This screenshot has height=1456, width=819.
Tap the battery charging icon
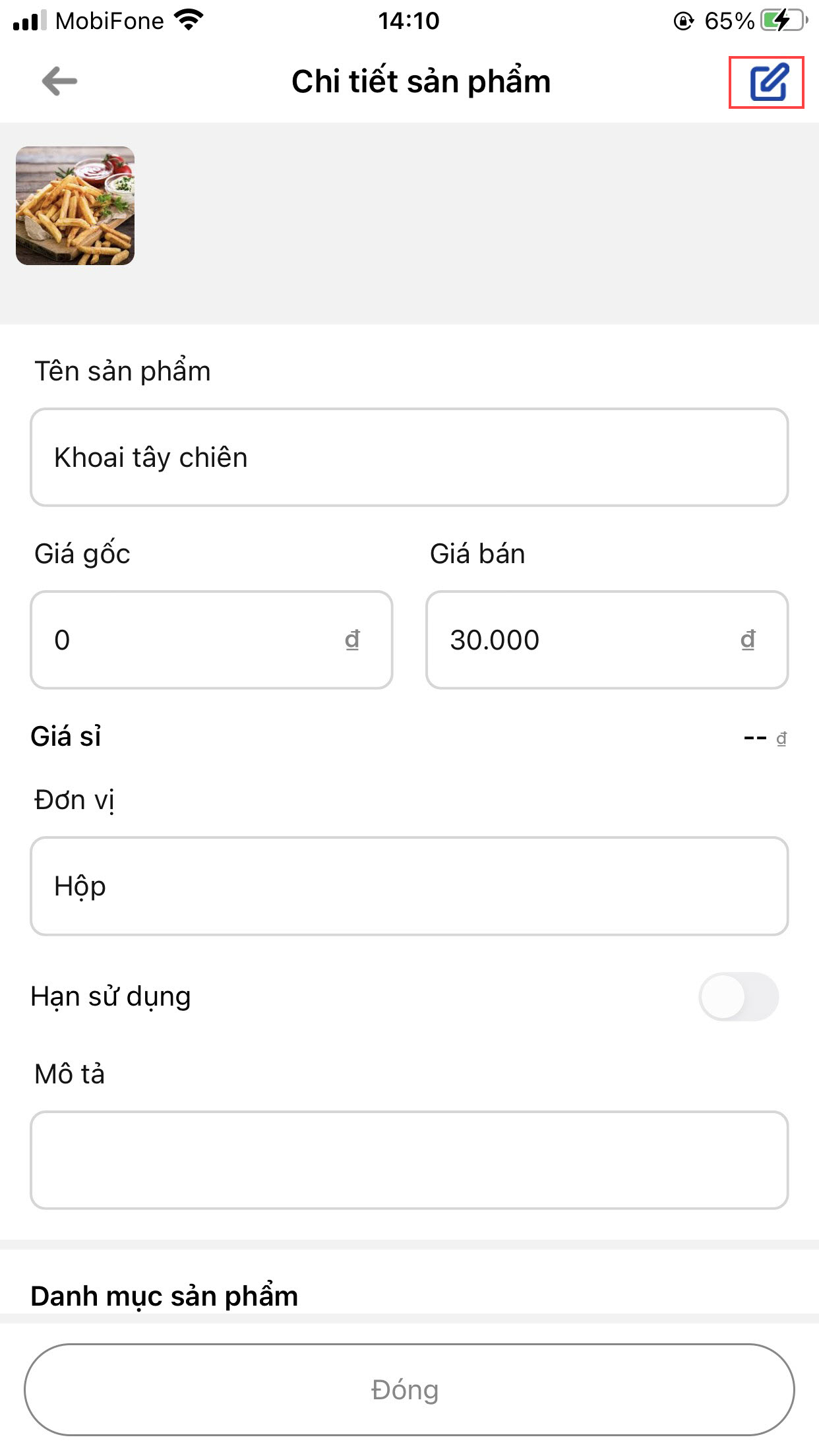click(x=783, y=20)
